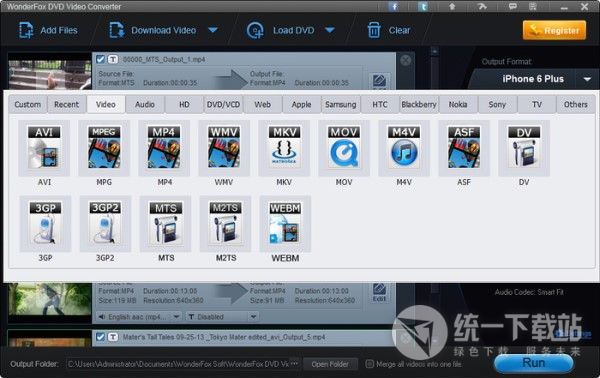Toggle checkbox for Mater's Tall Tales video
Image resolution: width=600 pixels, height=378 pixels.
click(100, 337)
